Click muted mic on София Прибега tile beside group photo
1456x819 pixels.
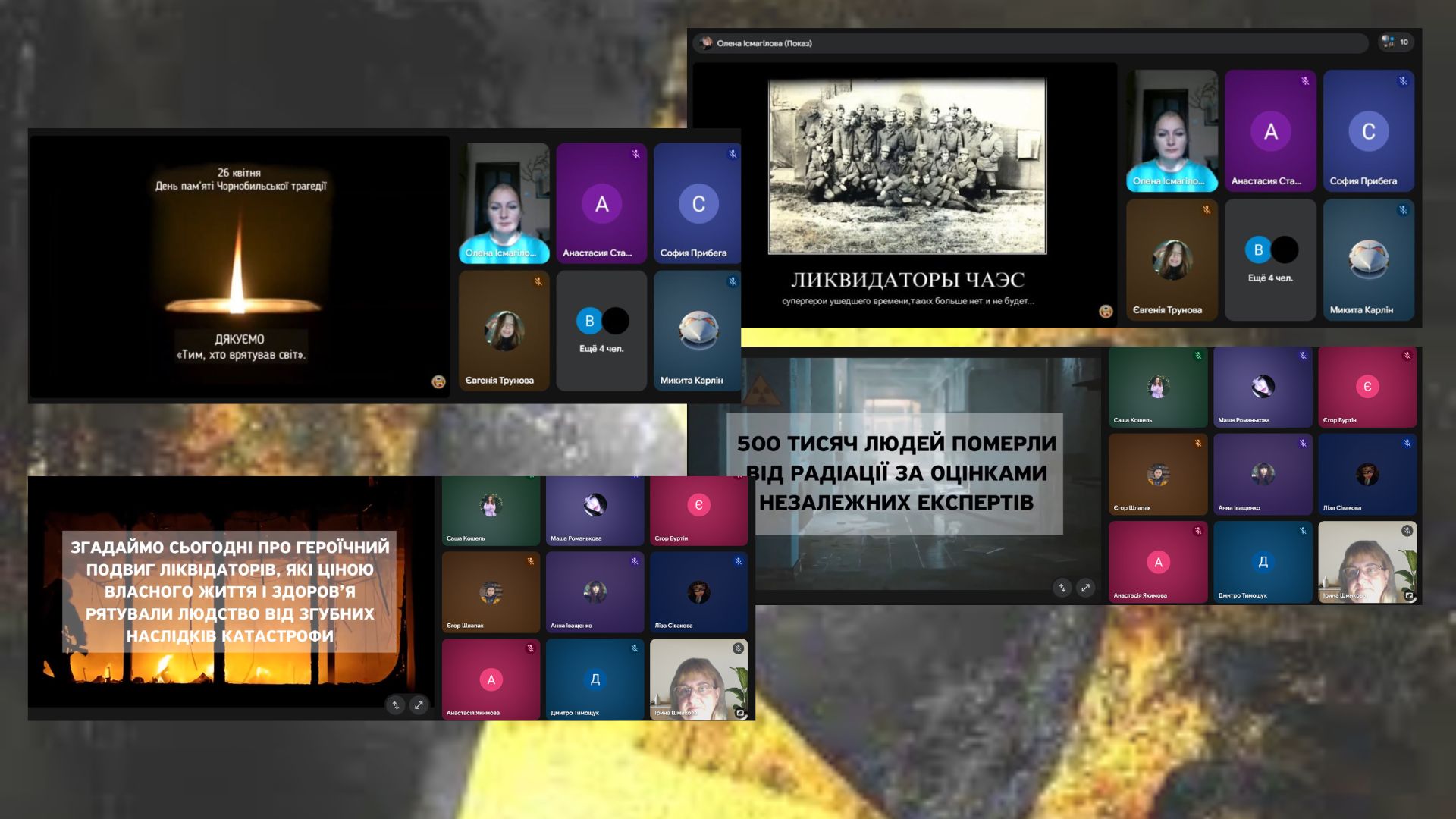[1403, 81]
